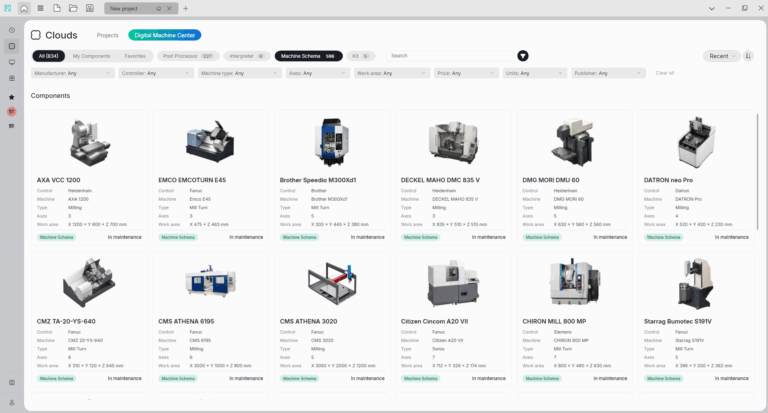Close the New project tab
This screenshot has width=768, height=413.
point(169,8)
